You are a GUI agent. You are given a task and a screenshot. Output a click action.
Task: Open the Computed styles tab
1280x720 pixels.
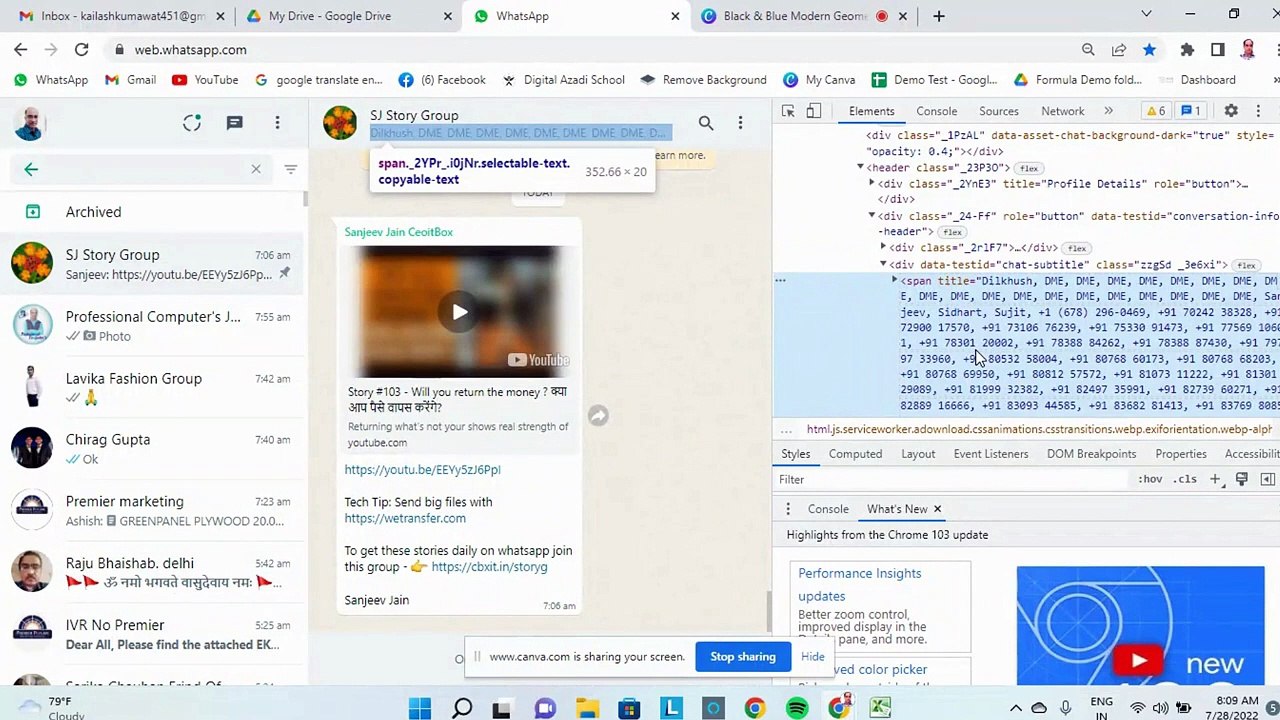855,454
